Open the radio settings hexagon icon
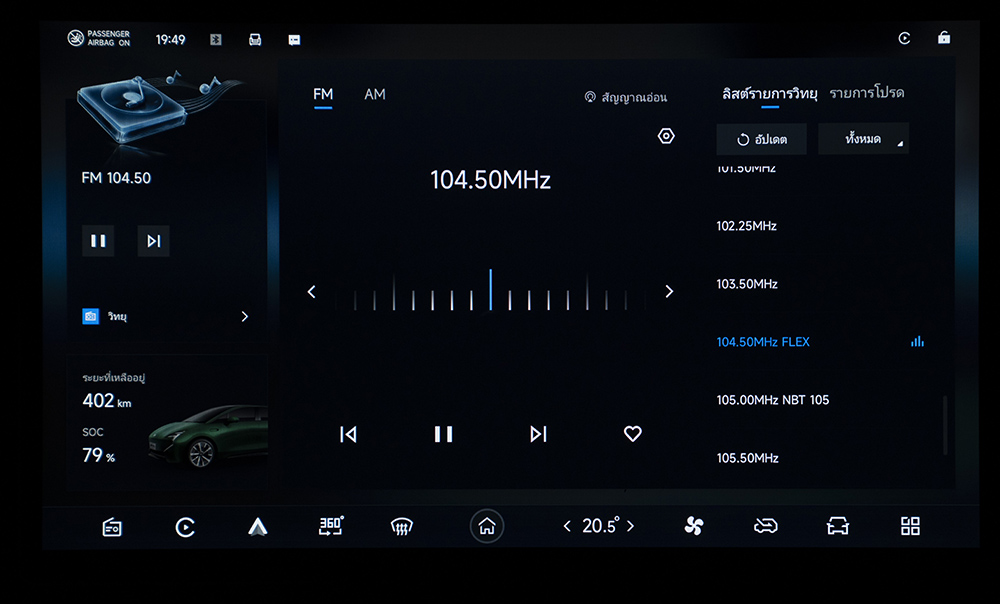Image resolution: width=1000 pixels, height=604 pixels. tap(666, 136)
